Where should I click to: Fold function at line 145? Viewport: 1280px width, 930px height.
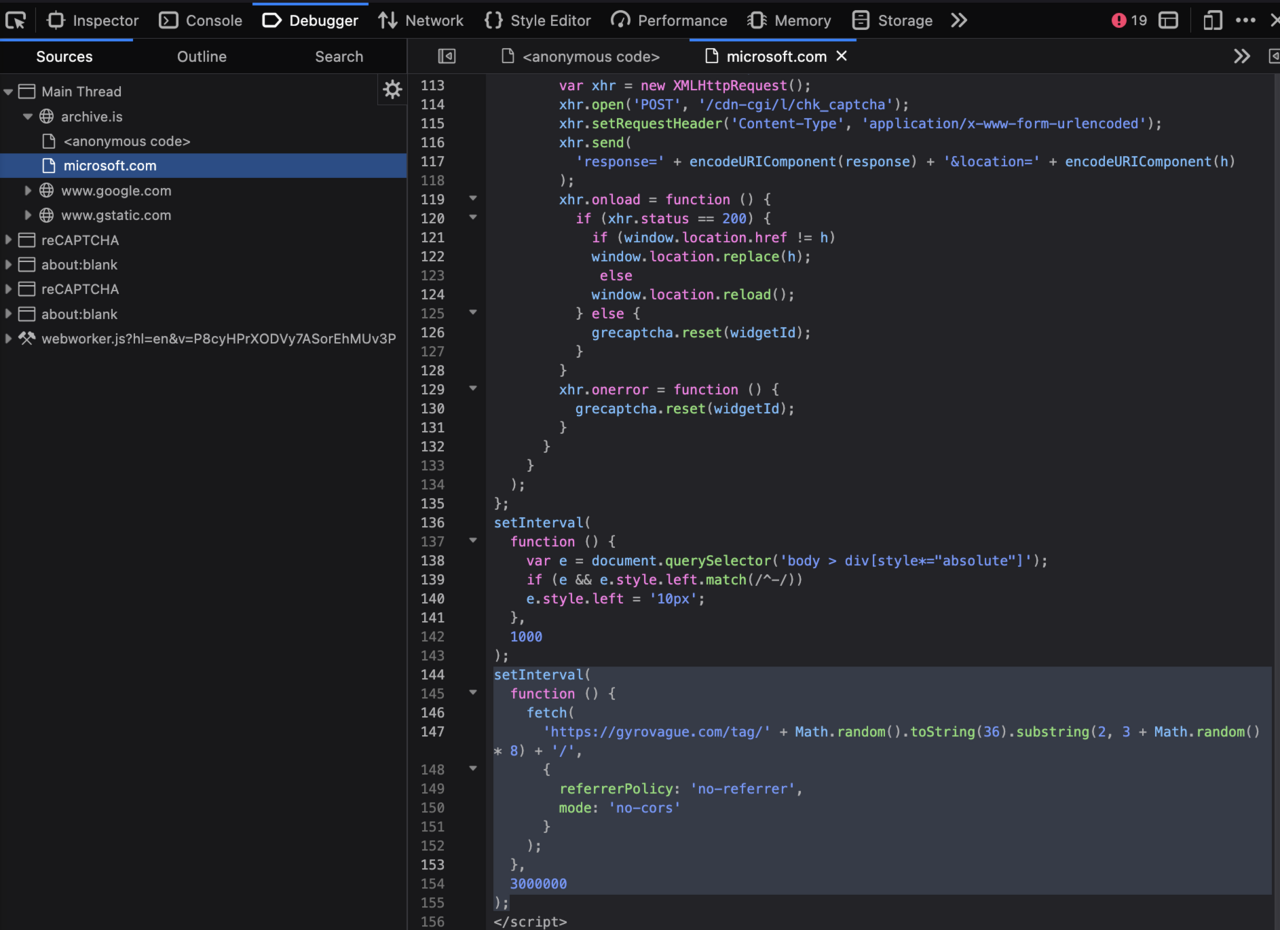pos(473,693)
